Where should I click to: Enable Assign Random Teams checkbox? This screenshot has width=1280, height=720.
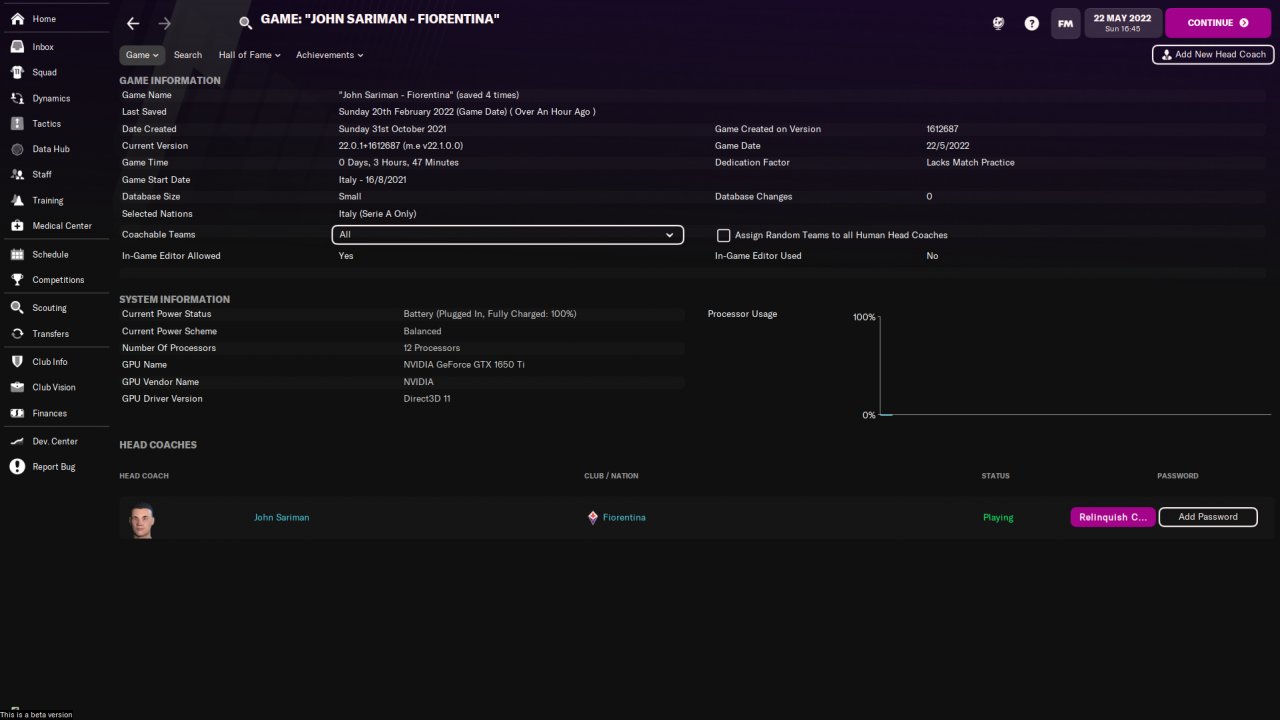coord(723,235)
